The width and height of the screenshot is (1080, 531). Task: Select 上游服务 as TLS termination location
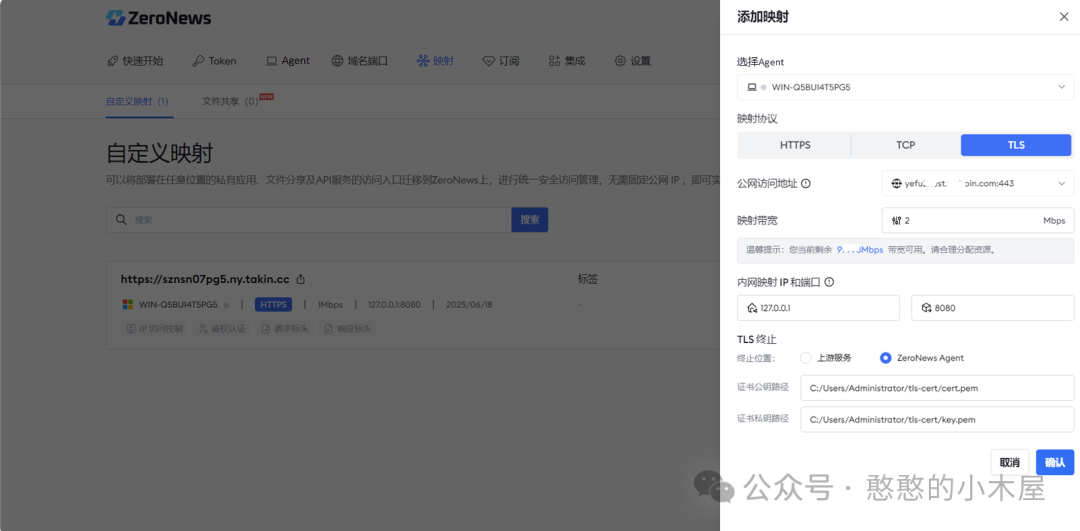[x=806, y=358]
